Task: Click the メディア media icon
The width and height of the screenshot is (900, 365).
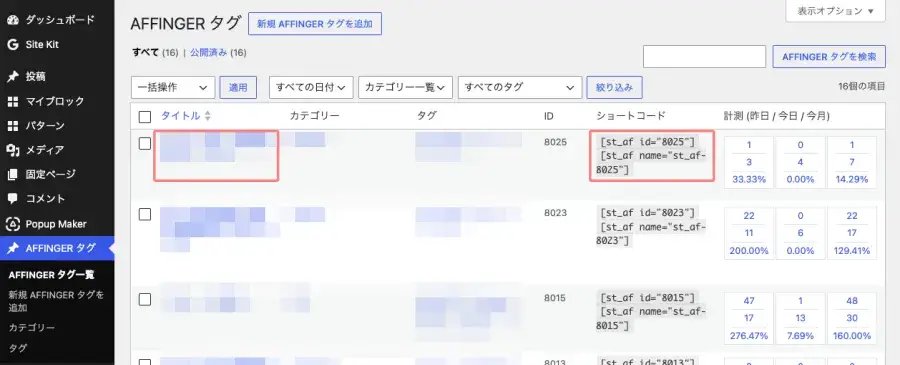Action: point(13,150)
